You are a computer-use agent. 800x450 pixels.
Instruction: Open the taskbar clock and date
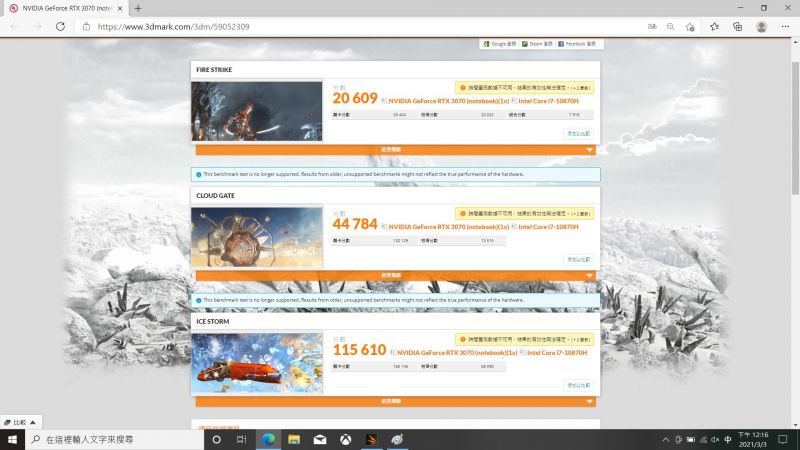[753, 440]
